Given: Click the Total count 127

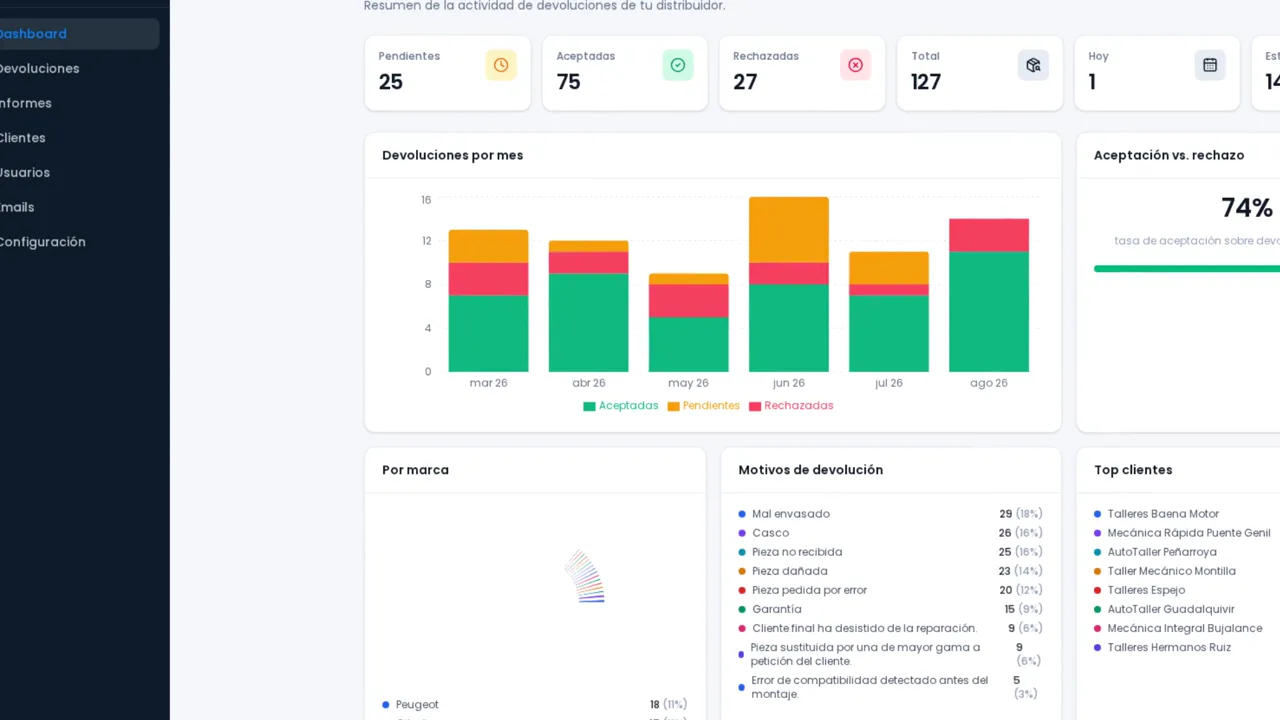Looking at the screenshot, I should click(926, 82).
